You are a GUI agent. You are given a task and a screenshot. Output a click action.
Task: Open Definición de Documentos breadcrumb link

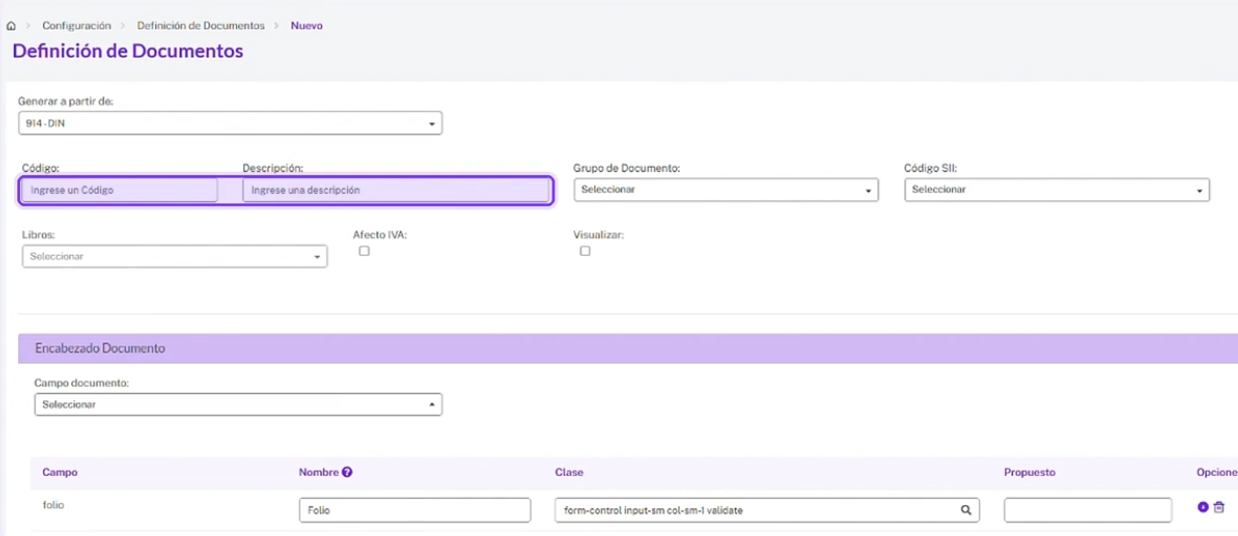pyautogui.click(x=201, y=25)
